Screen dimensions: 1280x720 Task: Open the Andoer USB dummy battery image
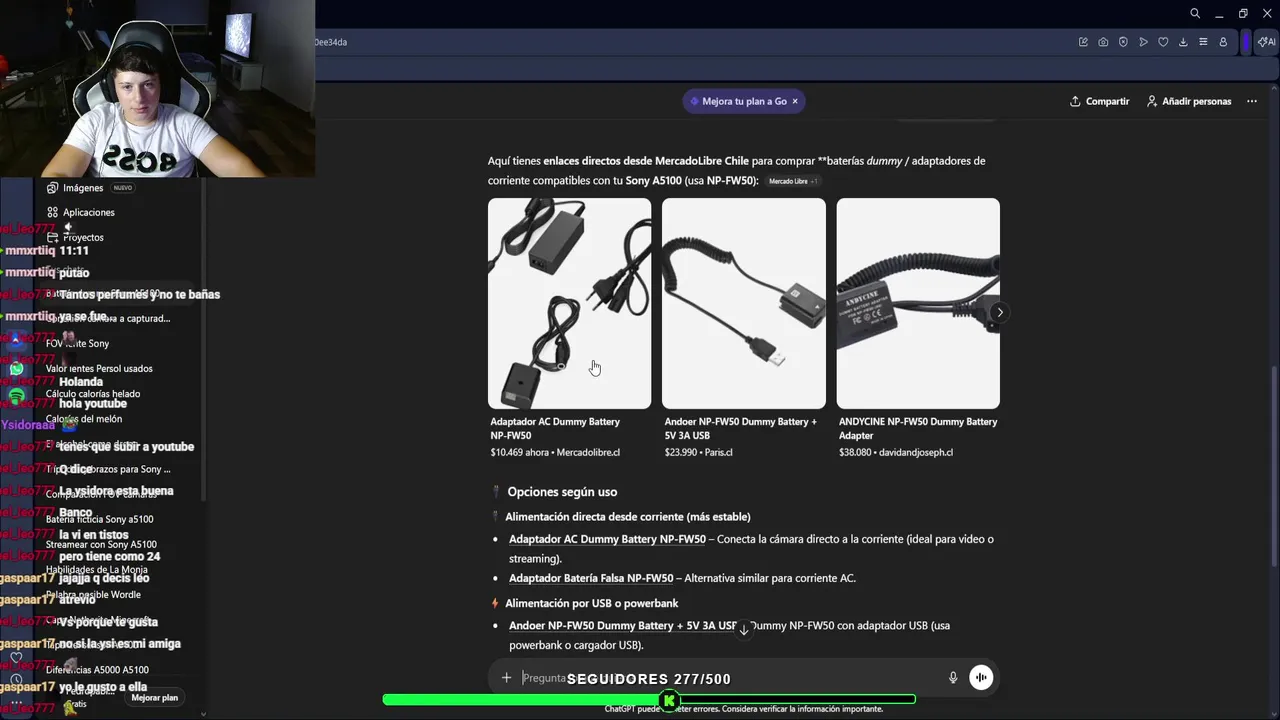click(x=744, y=303)
